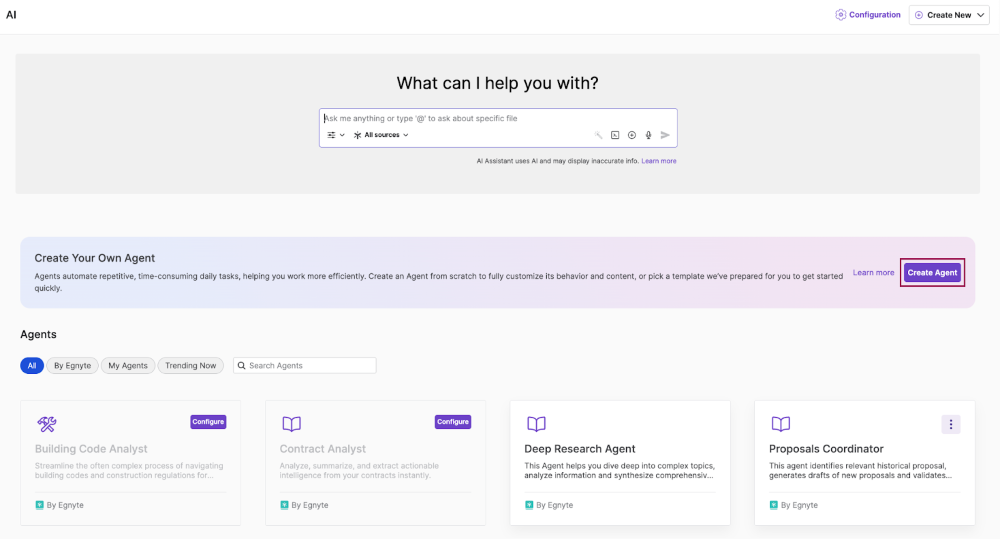Click the prompt library square icon
The image size is (1000, 539).
pyautogui.click(x=616, y=135)
